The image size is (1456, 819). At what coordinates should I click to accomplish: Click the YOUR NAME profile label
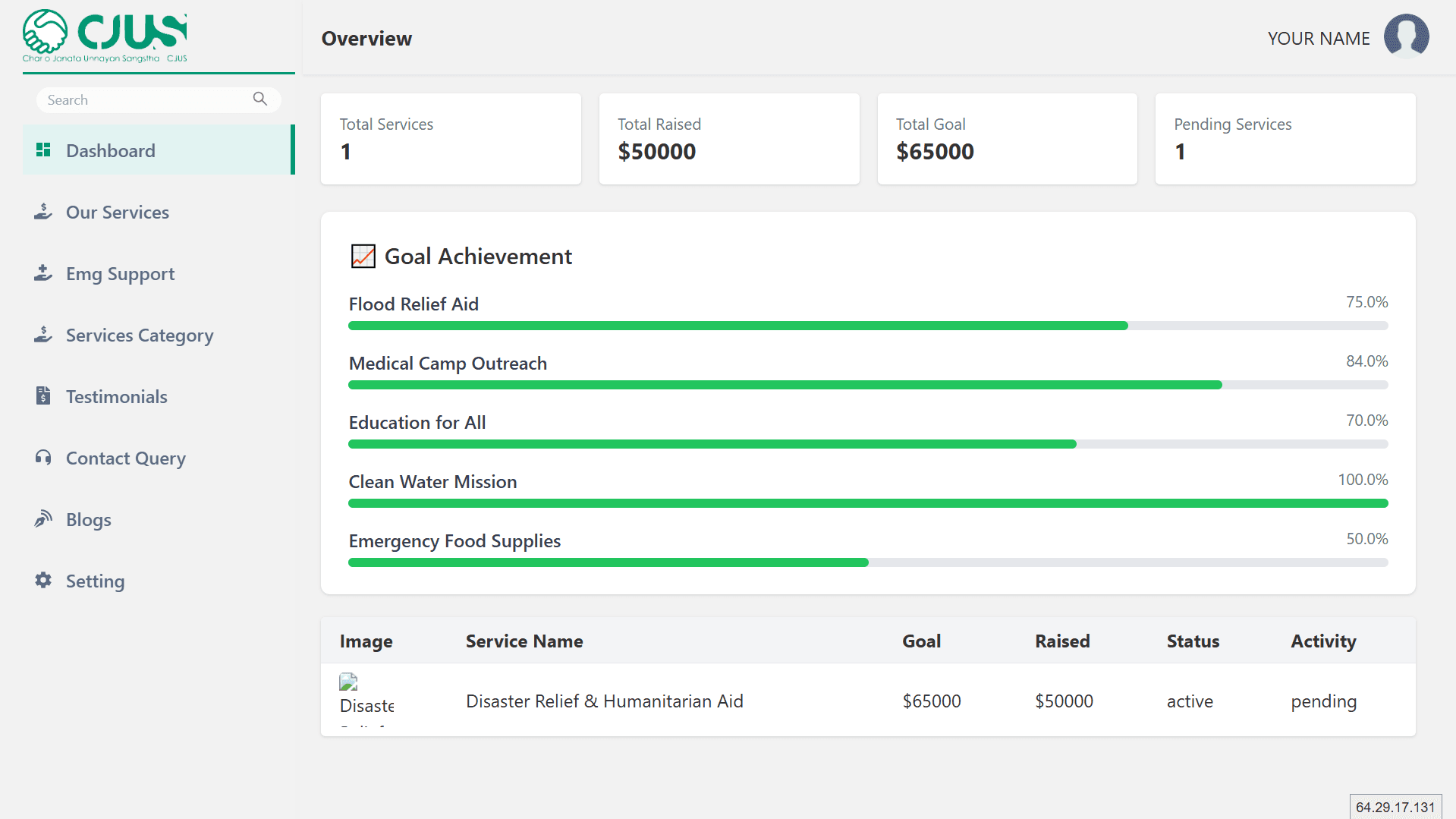tap(1318, 39)
